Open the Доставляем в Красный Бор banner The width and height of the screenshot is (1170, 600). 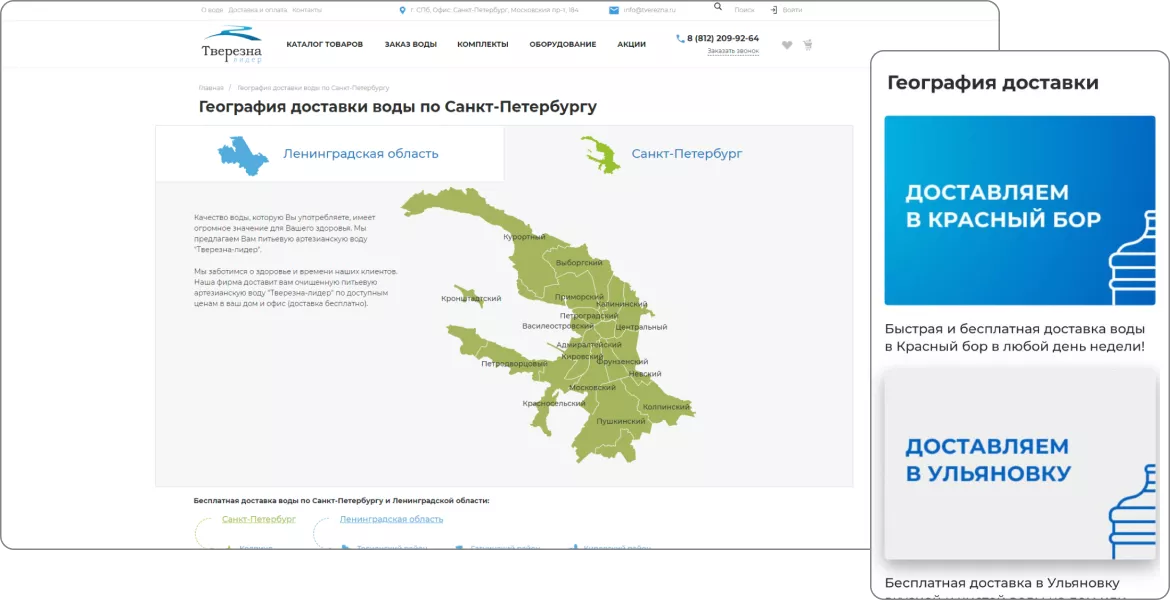[1019, 210]
